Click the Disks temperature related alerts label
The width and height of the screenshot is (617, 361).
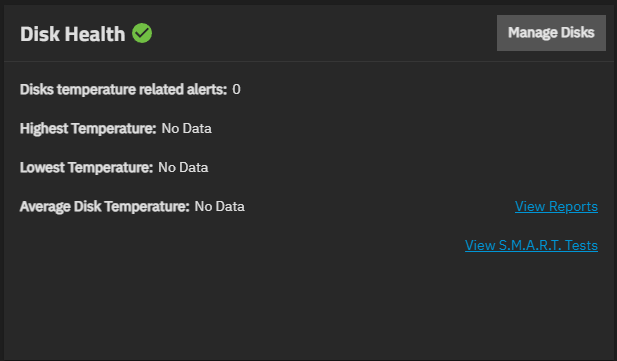pos(124,90)
